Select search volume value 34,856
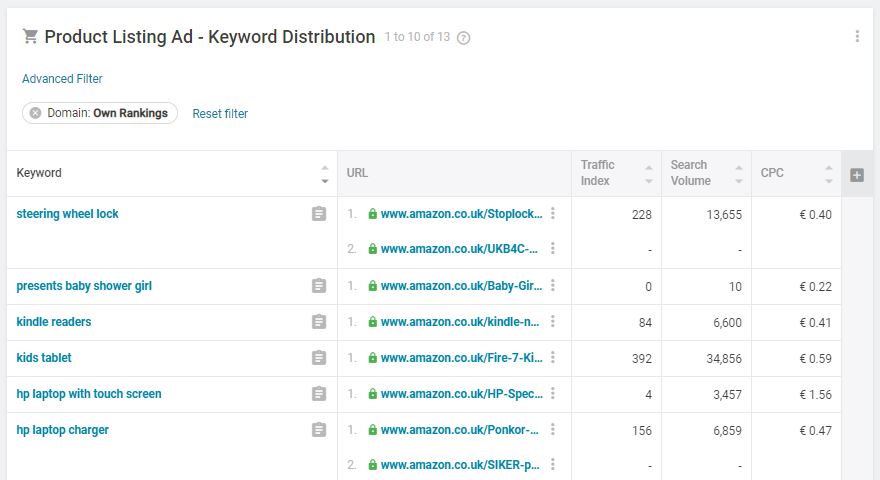Viewport: 880px width, 480px height. [x=724, y=358]
